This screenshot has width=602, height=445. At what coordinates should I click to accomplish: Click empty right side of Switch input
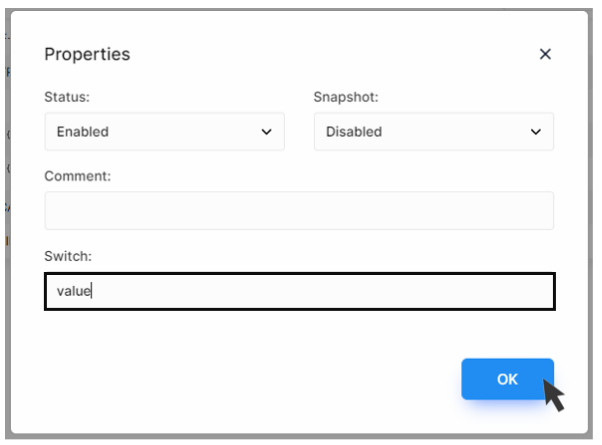pyautogui.click(x=422, y=291)
